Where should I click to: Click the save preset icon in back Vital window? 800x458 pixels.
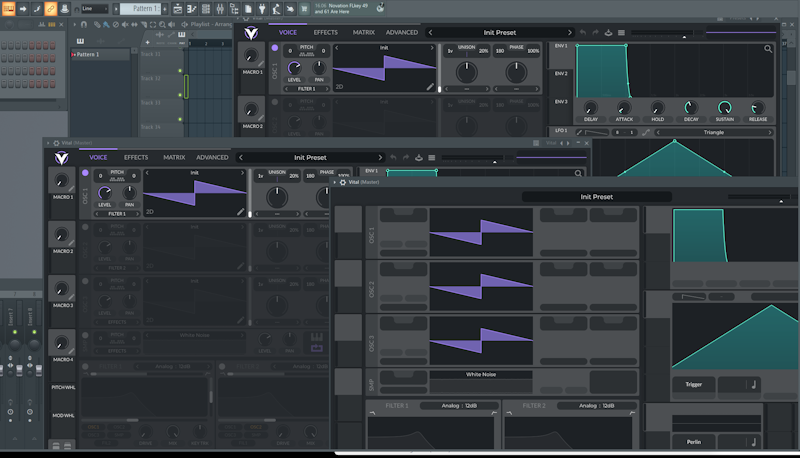click(x=608, y=32)
